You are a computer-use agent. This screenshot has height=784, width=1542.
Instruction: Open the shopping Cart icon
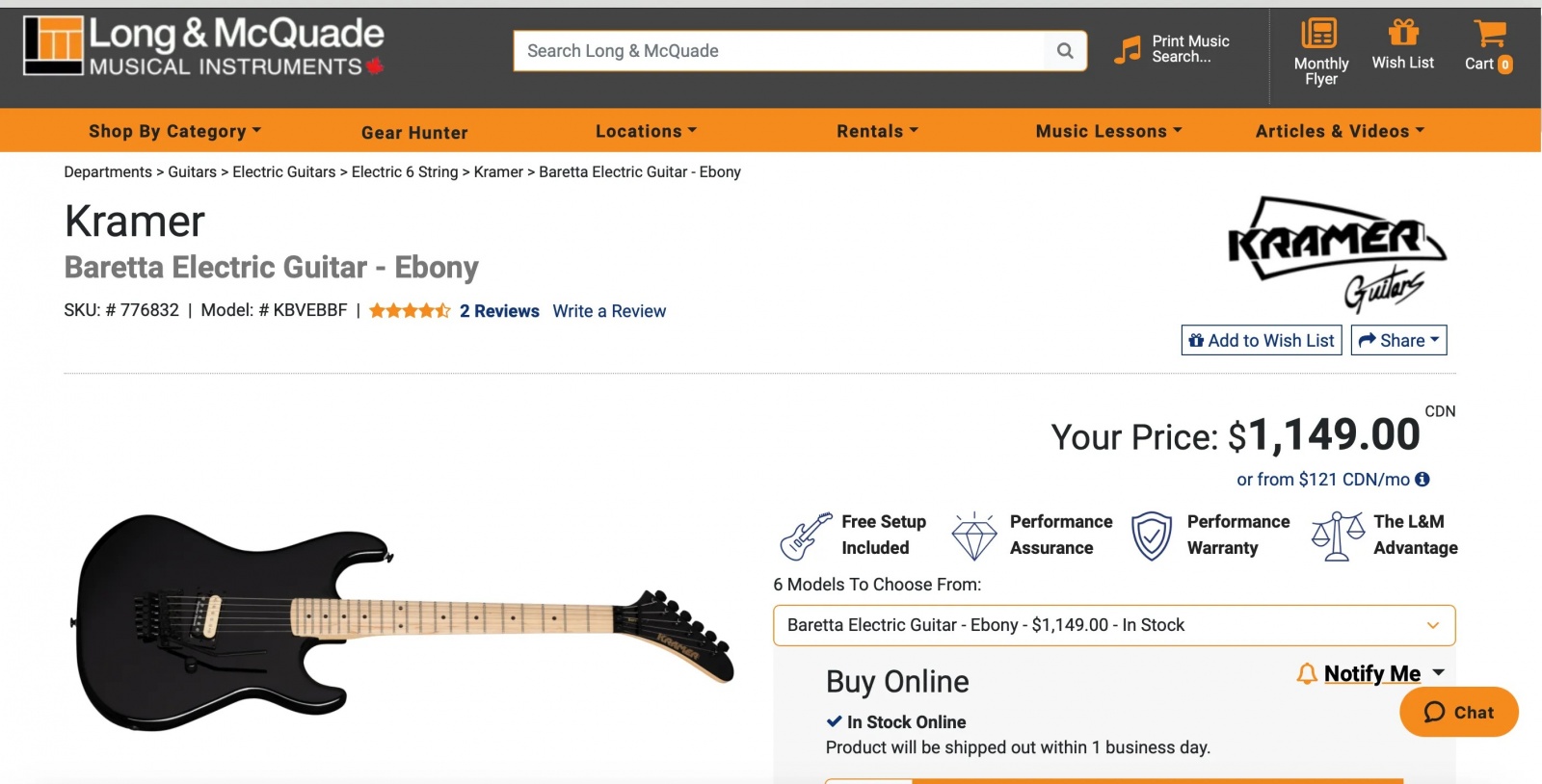pos(1489,35)
